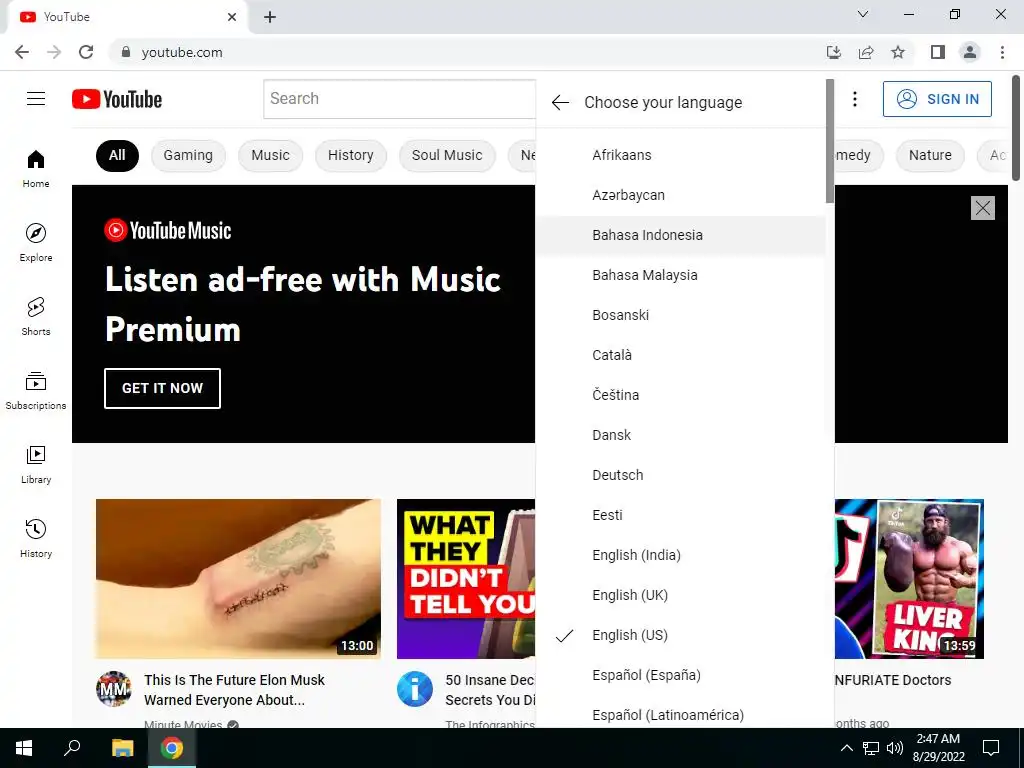Image resolution: width=1024 pixels, height=768 pixels.
Task: Click the address bar URL
Action: [x=182, y=52]
